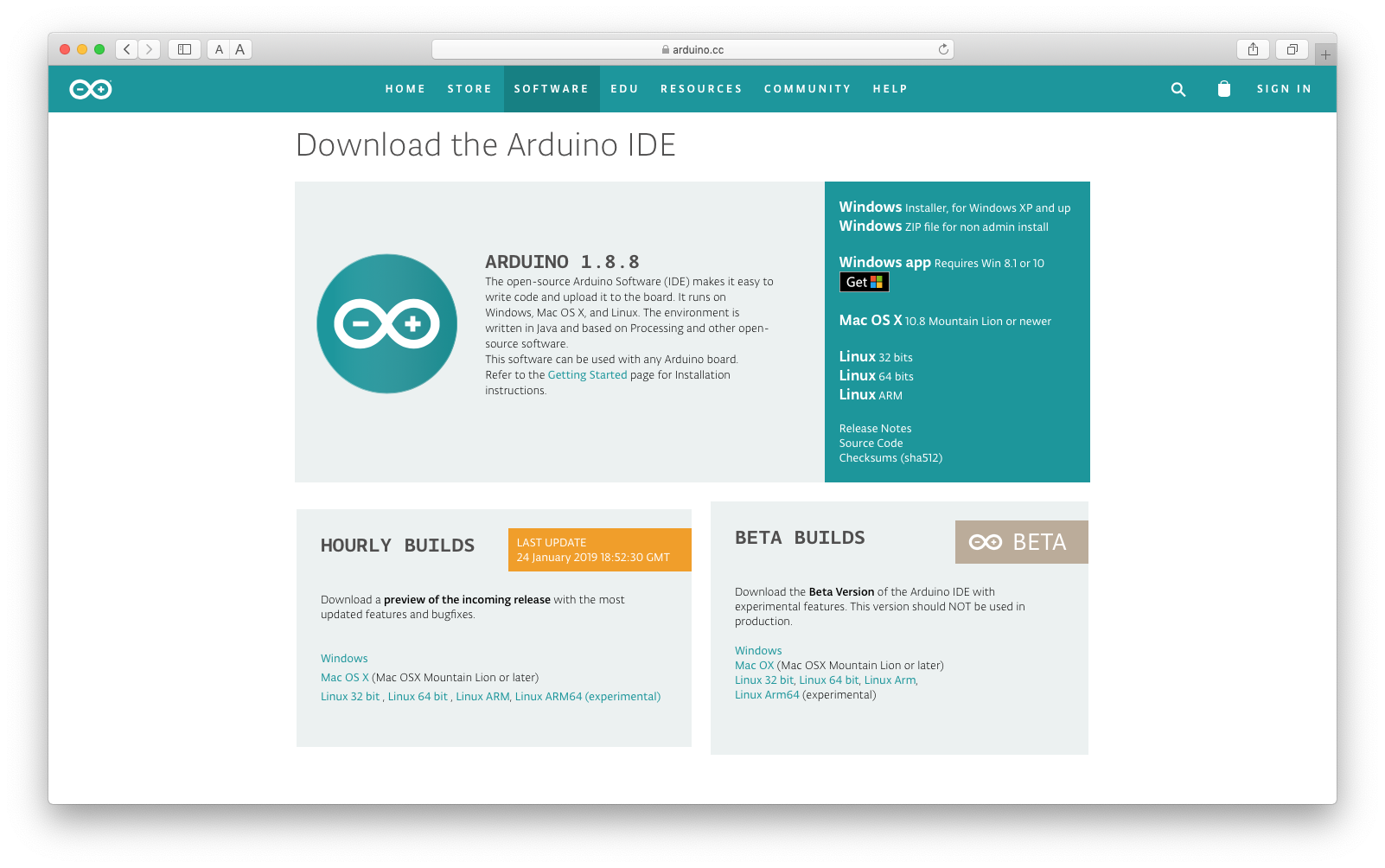This screenshot has width=1385, height=868.
Task: Open a new tab with plus button
Action: click(x=1324, y=54)
